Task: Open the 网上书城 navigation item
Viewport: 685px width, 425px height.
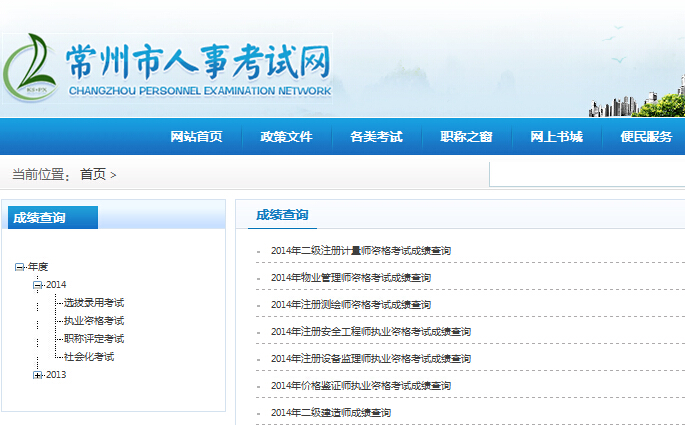Action: [557, 137]
